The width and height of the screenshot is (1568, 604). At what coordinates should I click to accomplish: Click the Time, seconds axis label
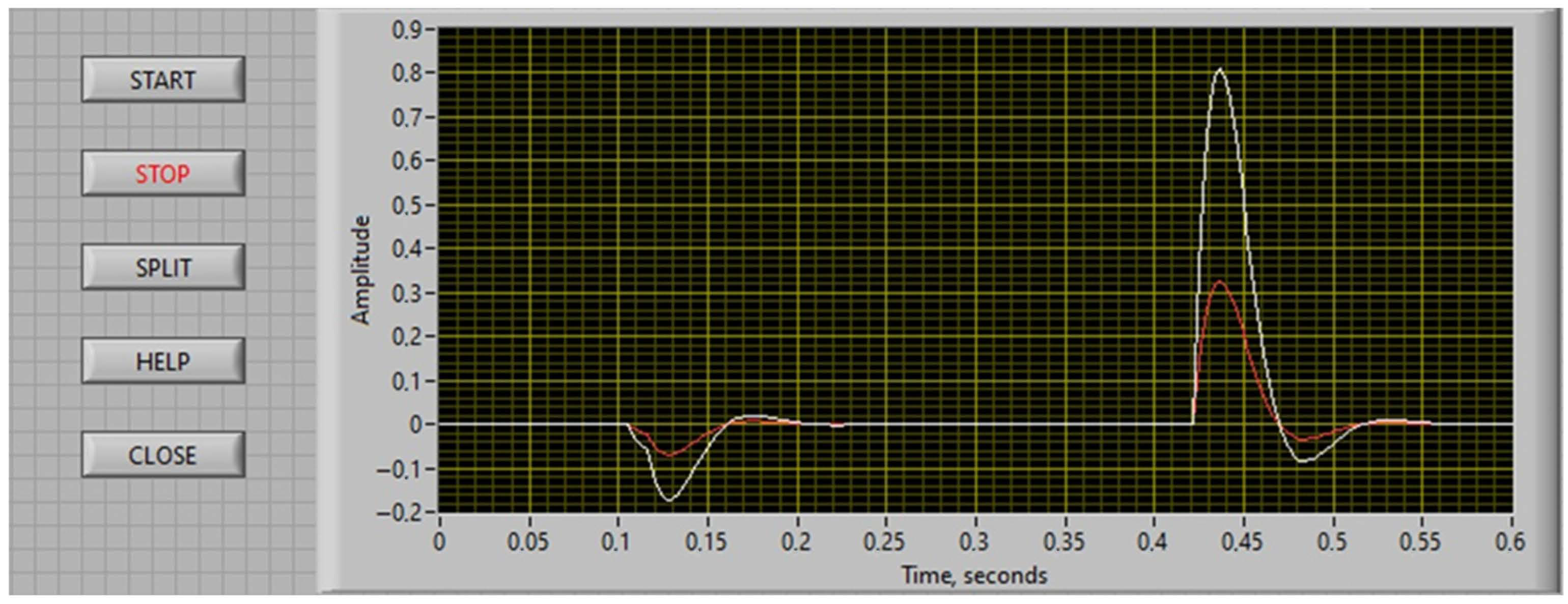pos(974,575)
